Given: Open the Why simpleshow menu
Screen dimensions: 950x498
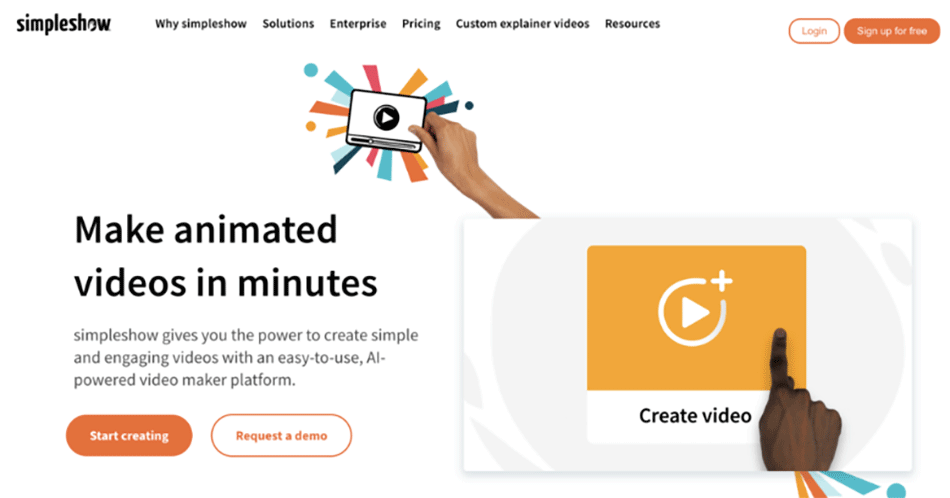Looking at the screenshot, I should (x=200, y=24).
